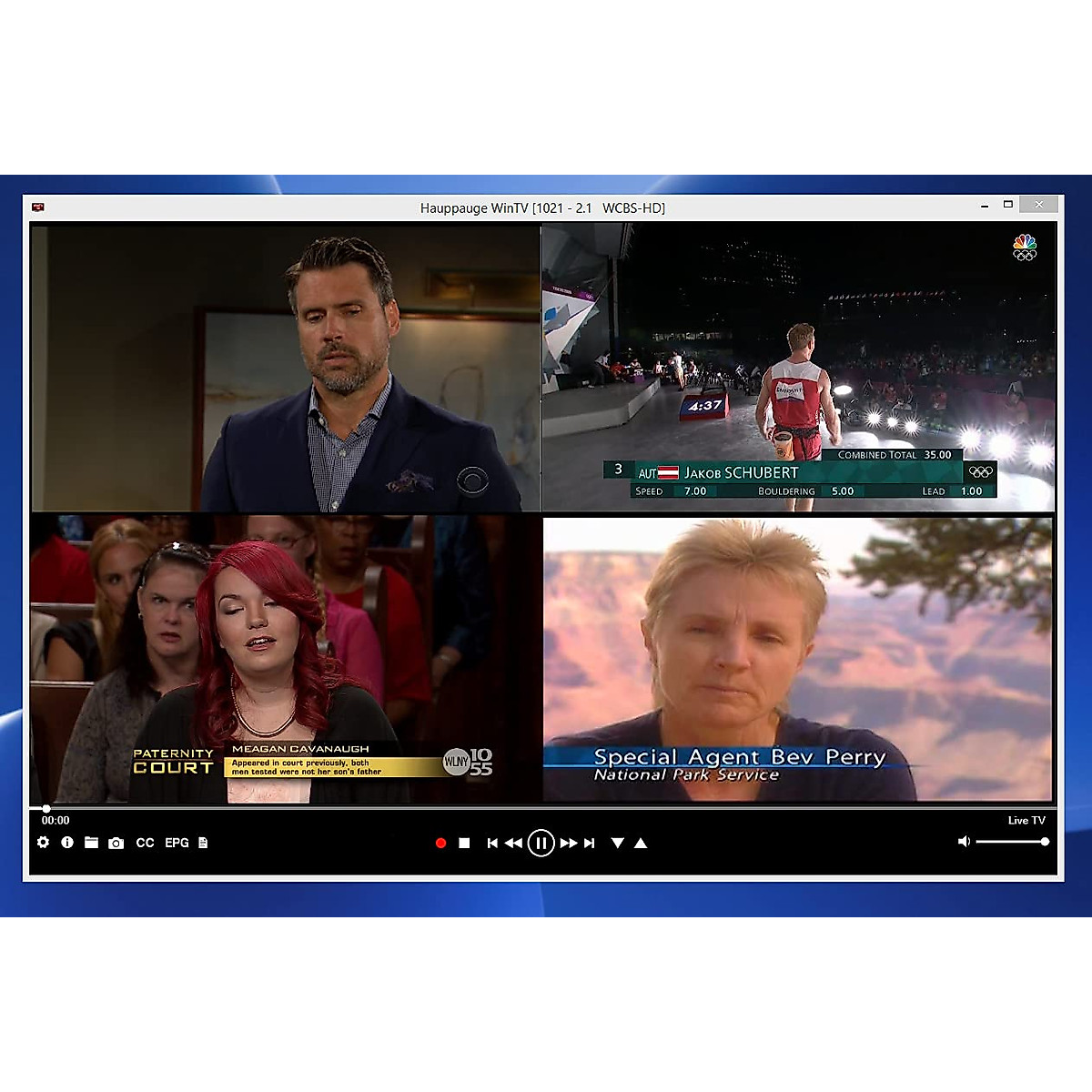Viewport: 1092px width, 1092px height.
Task: Pause the live TV playback
Action: click(x=541, y=844)
